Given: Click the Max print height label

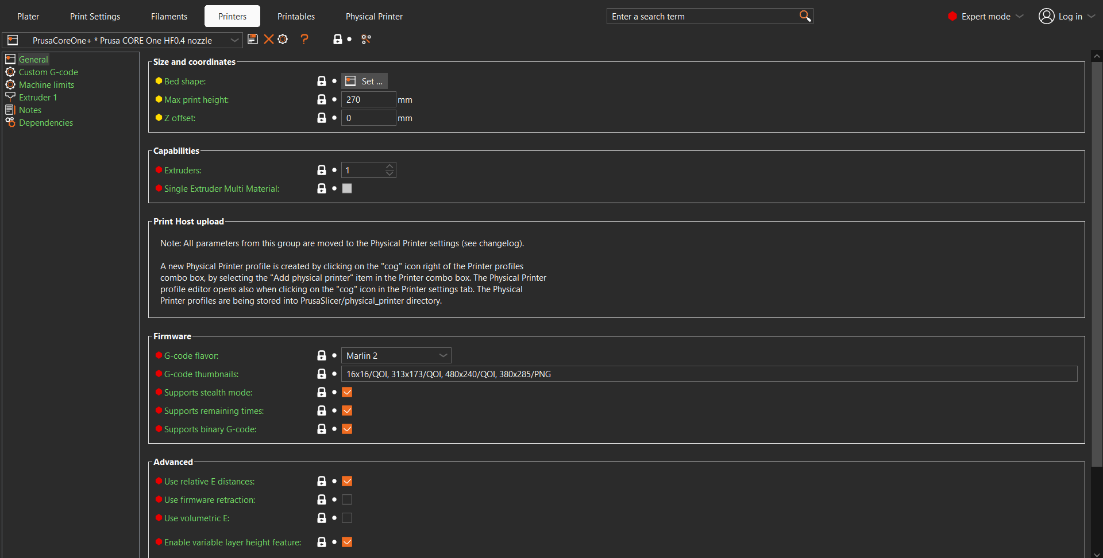Looking at the screenshot, I should tap(196, 100).
